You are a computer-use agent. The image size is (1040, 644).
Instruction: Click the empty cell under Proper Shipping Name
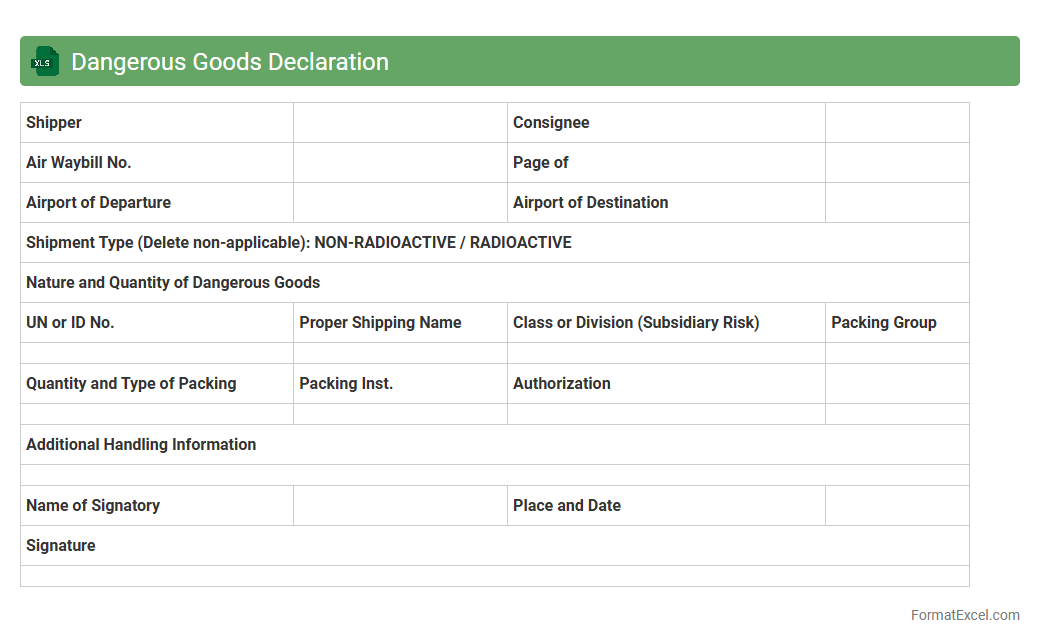400,353
